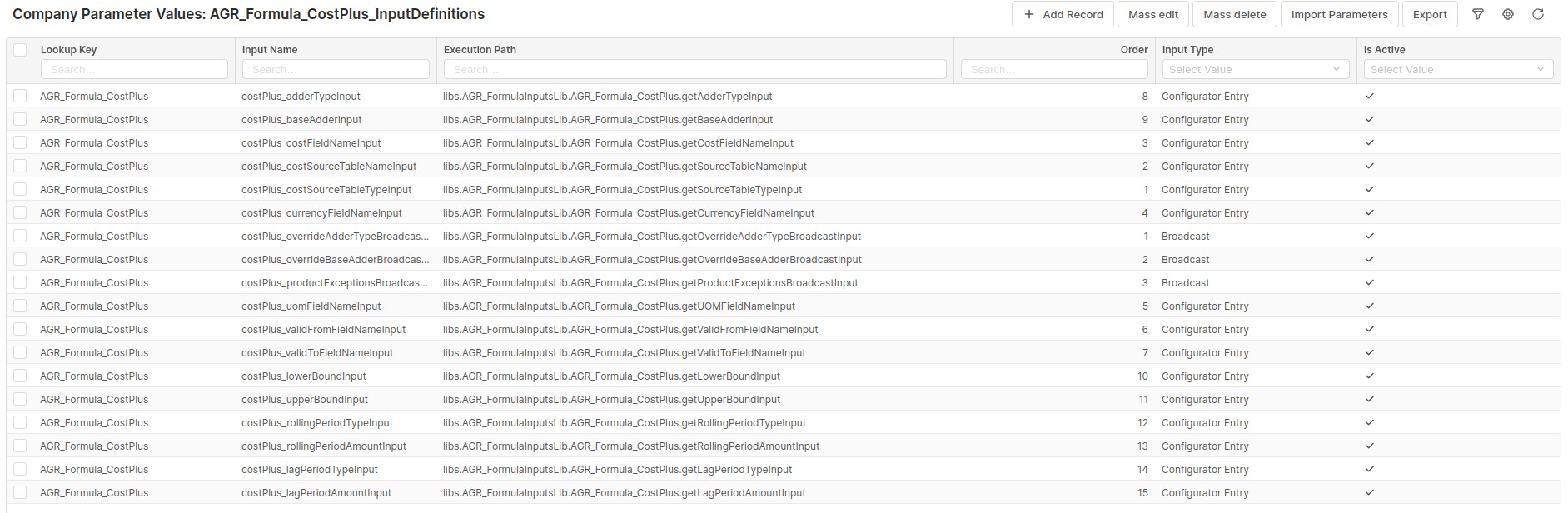Click plus icon in Add Record
Image resolution: width=1568 pixels, height=513 pixels.
point(1029,14)
